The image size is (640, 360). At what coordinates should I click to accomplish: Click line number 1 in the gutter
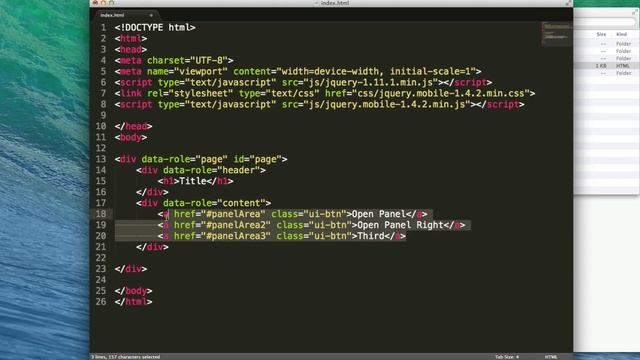[x=103, y=27]
